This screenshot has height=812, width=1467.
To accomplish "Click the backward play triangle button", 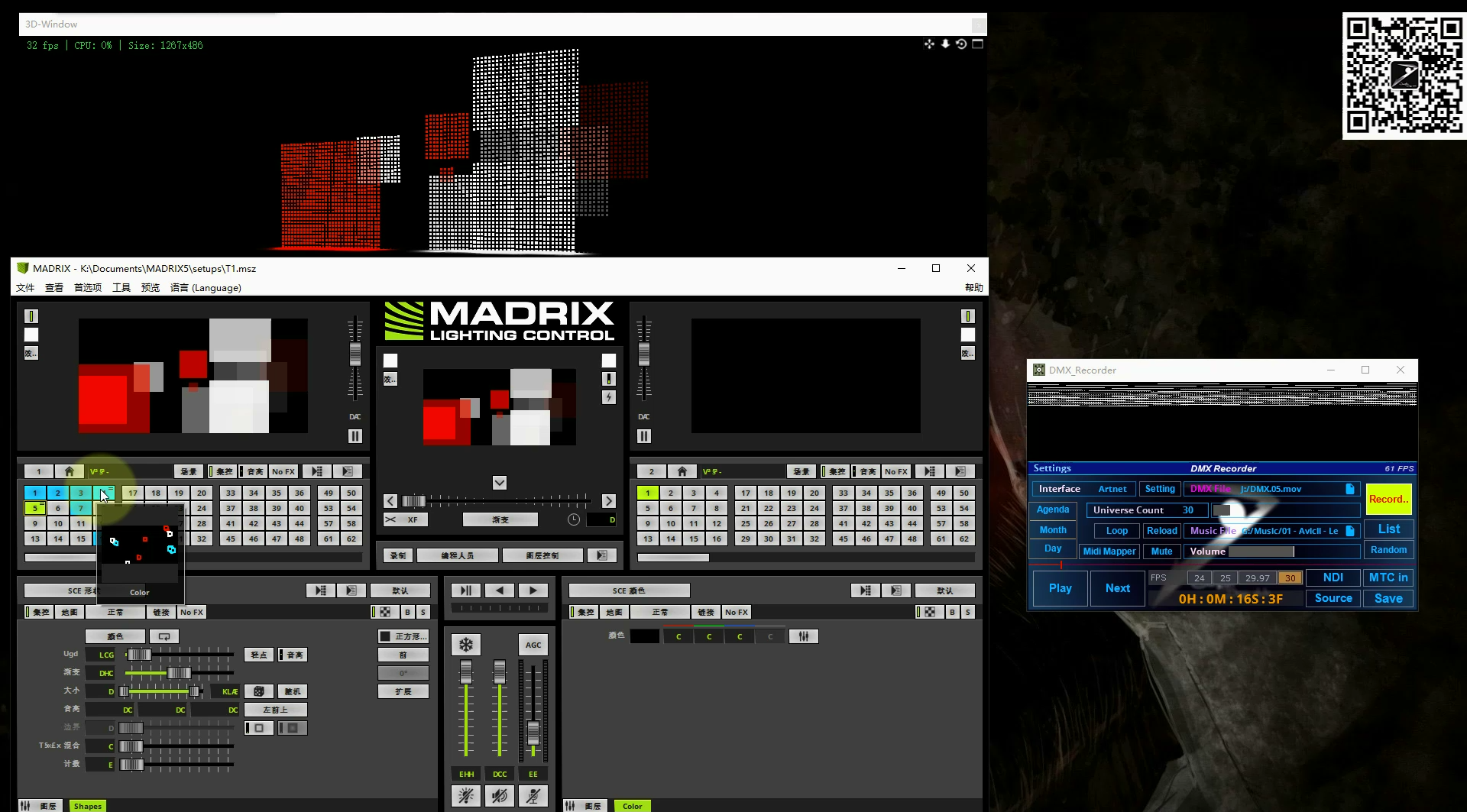I will 499,590.
